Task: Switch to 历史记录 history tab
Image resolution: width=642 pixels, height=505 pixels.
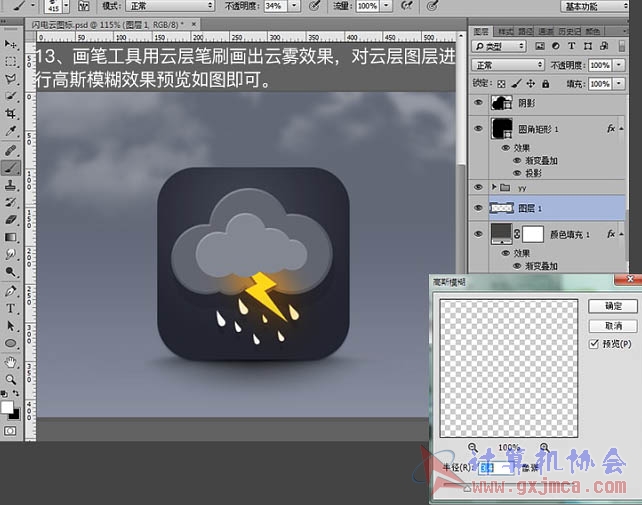Action: 570,32
